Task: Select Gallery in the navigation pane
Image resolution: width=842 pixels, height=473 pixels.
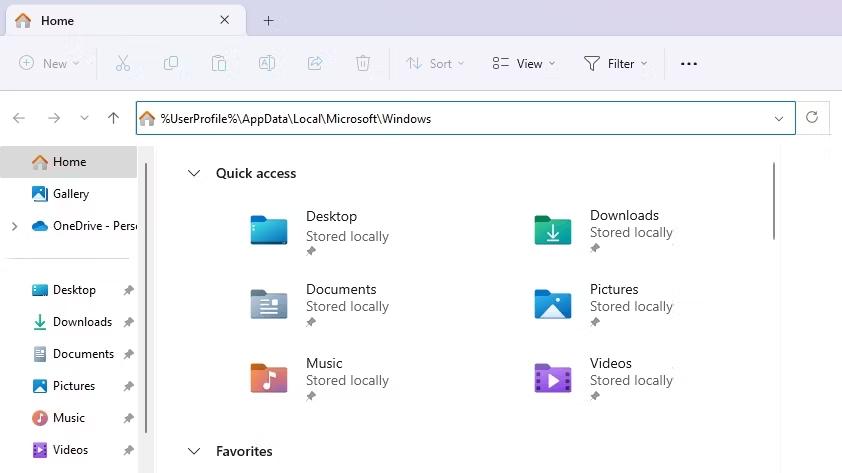Action: [x=70, y=194]
